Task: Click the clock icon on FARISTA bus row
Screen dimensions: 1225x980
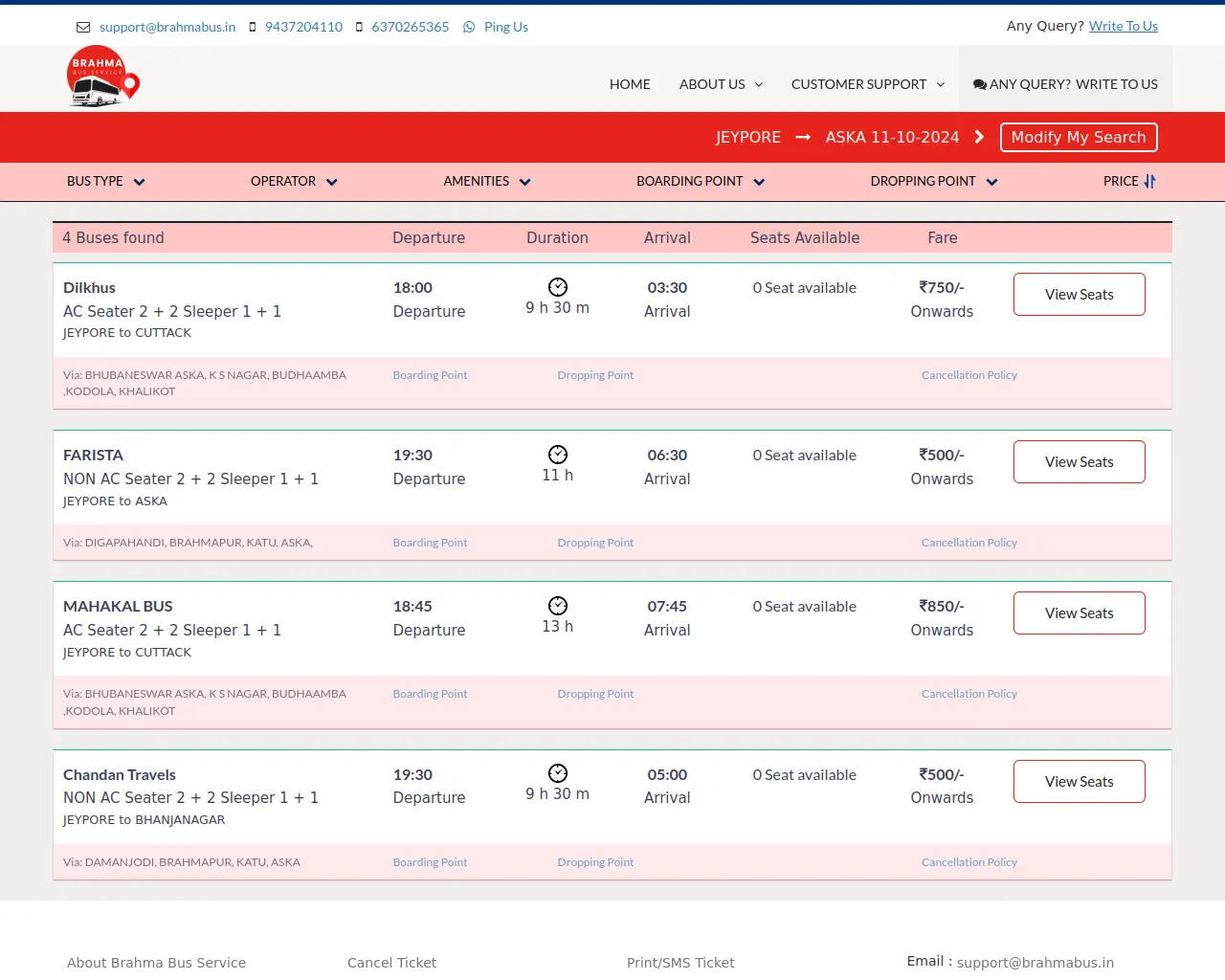Action: coord(558,455)
